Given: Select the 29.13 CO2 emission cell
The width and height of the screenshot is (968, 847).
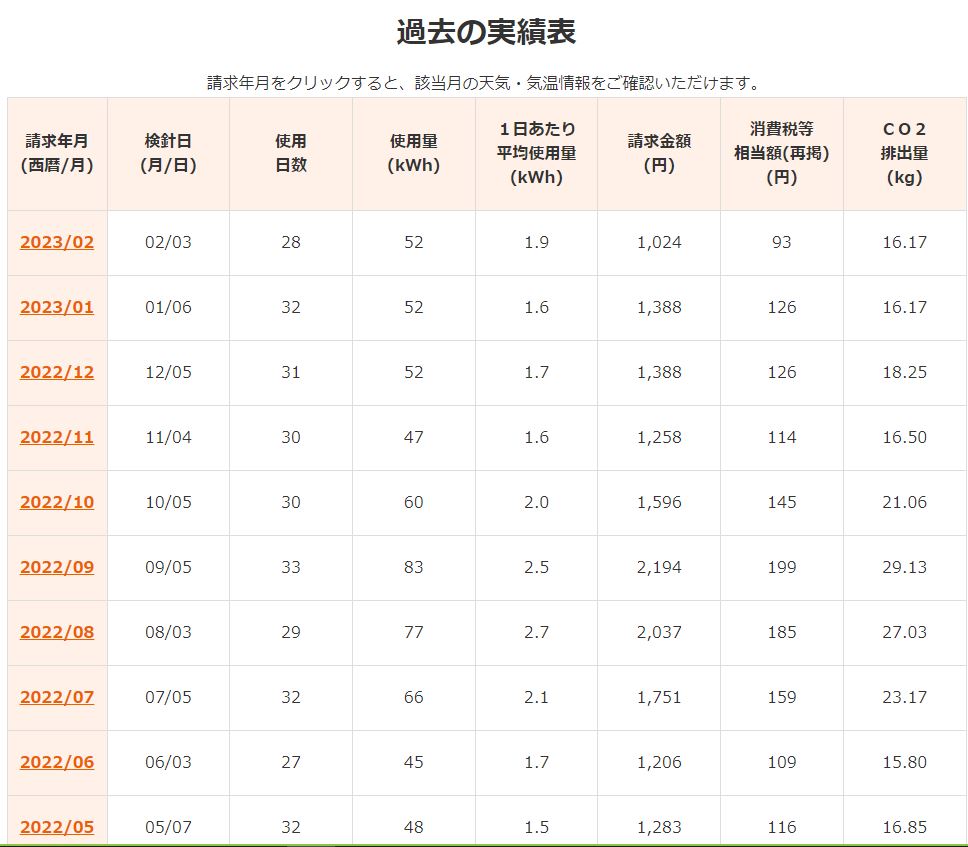Looking at the screenshot, I should point(904,567).
